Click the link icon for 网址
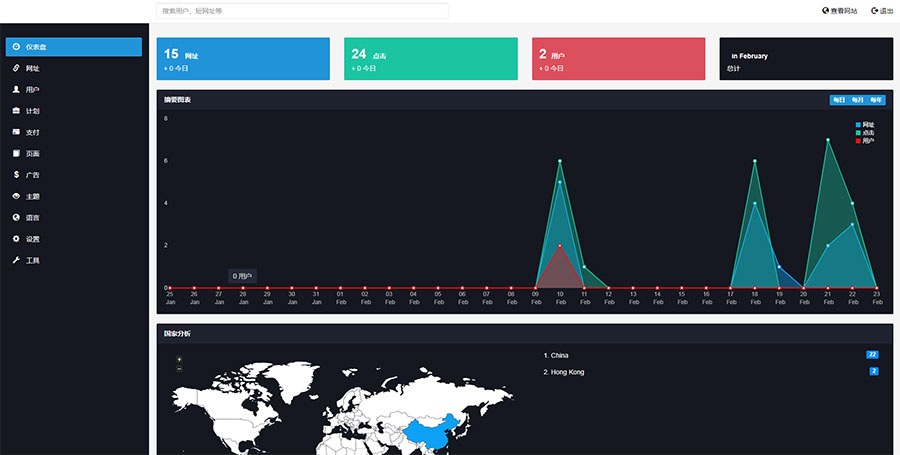The image size is (900, 455). [16, 68]
